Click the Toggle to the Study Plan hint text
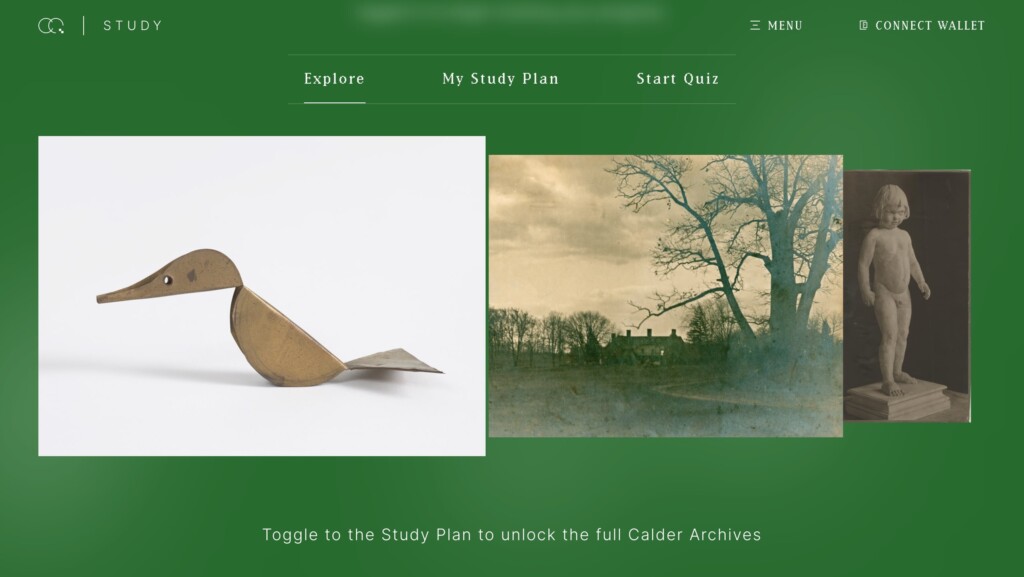 (511, 535)
